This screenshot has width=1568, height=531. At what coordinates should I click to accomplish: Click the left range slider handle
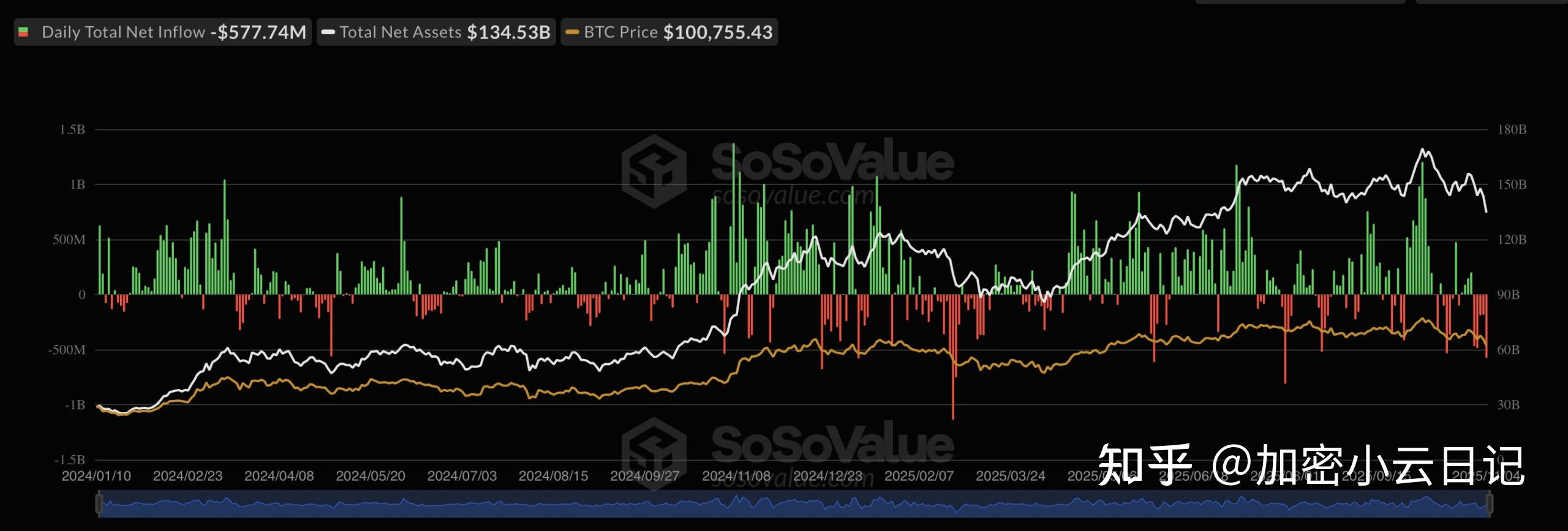click(x=99, y=504)
